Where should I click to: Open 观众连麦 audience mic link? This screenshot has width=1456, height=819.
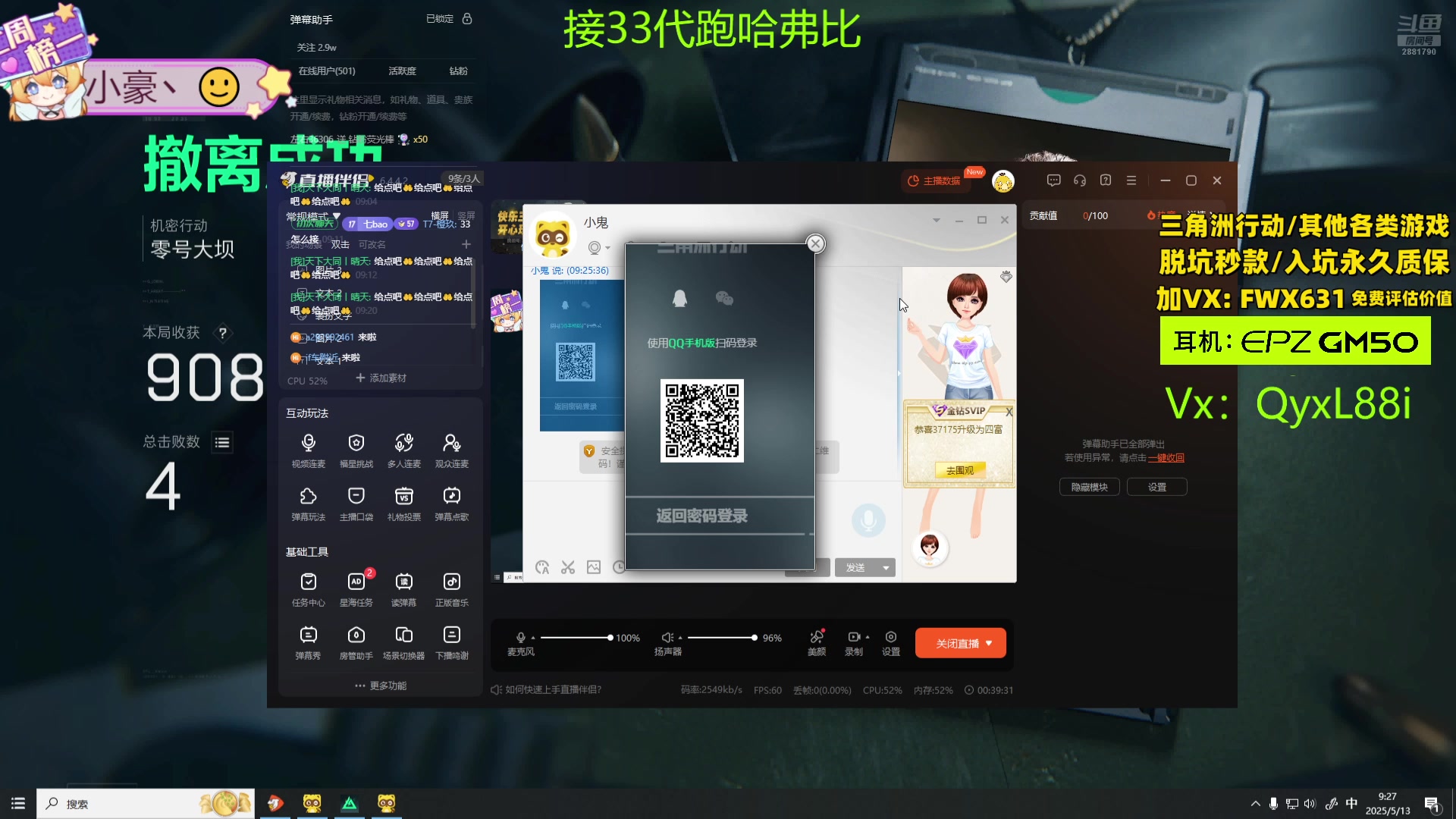[451, 450]
